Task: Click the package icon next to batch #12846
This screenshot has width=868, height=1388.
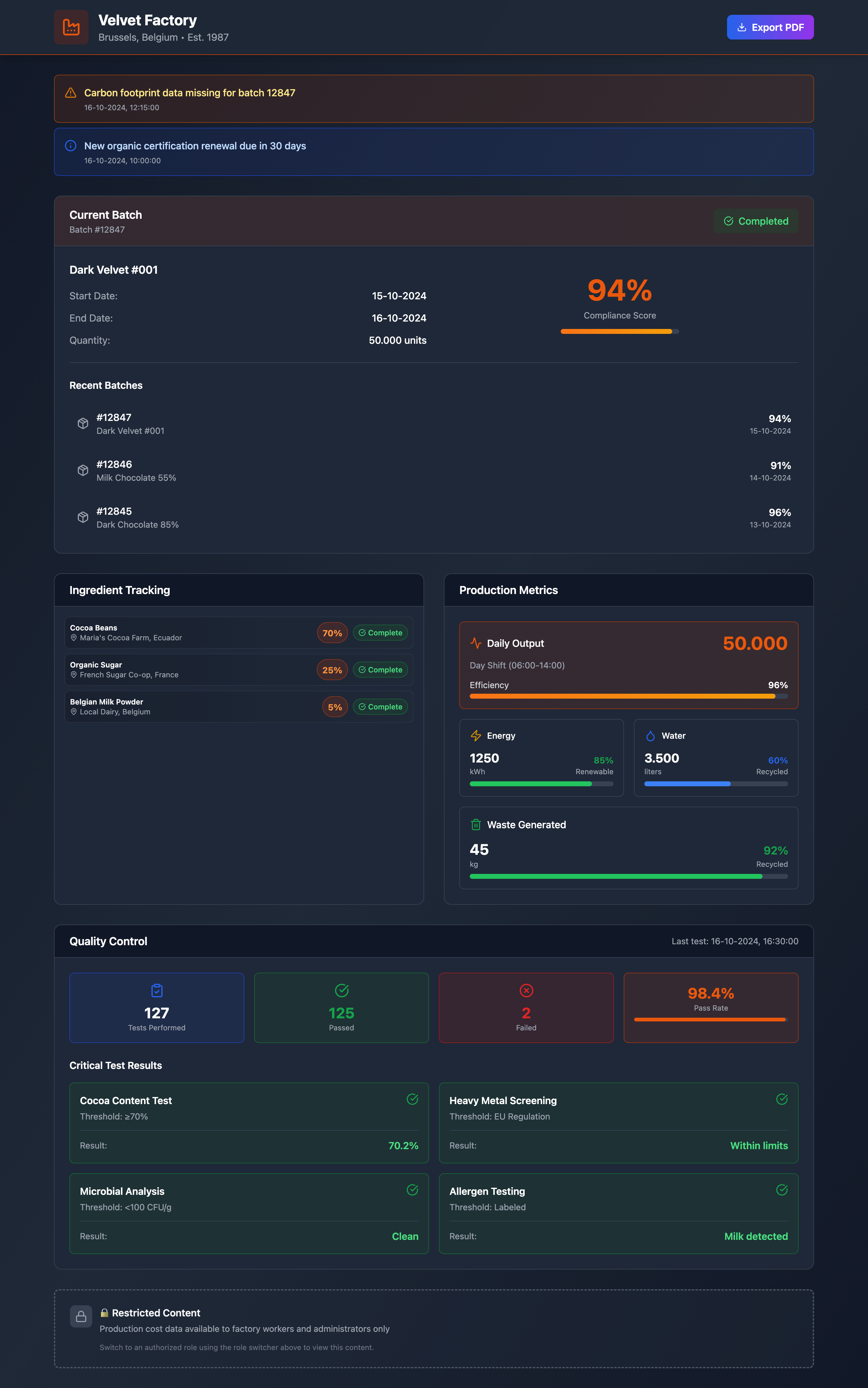Action: (83, 470)
